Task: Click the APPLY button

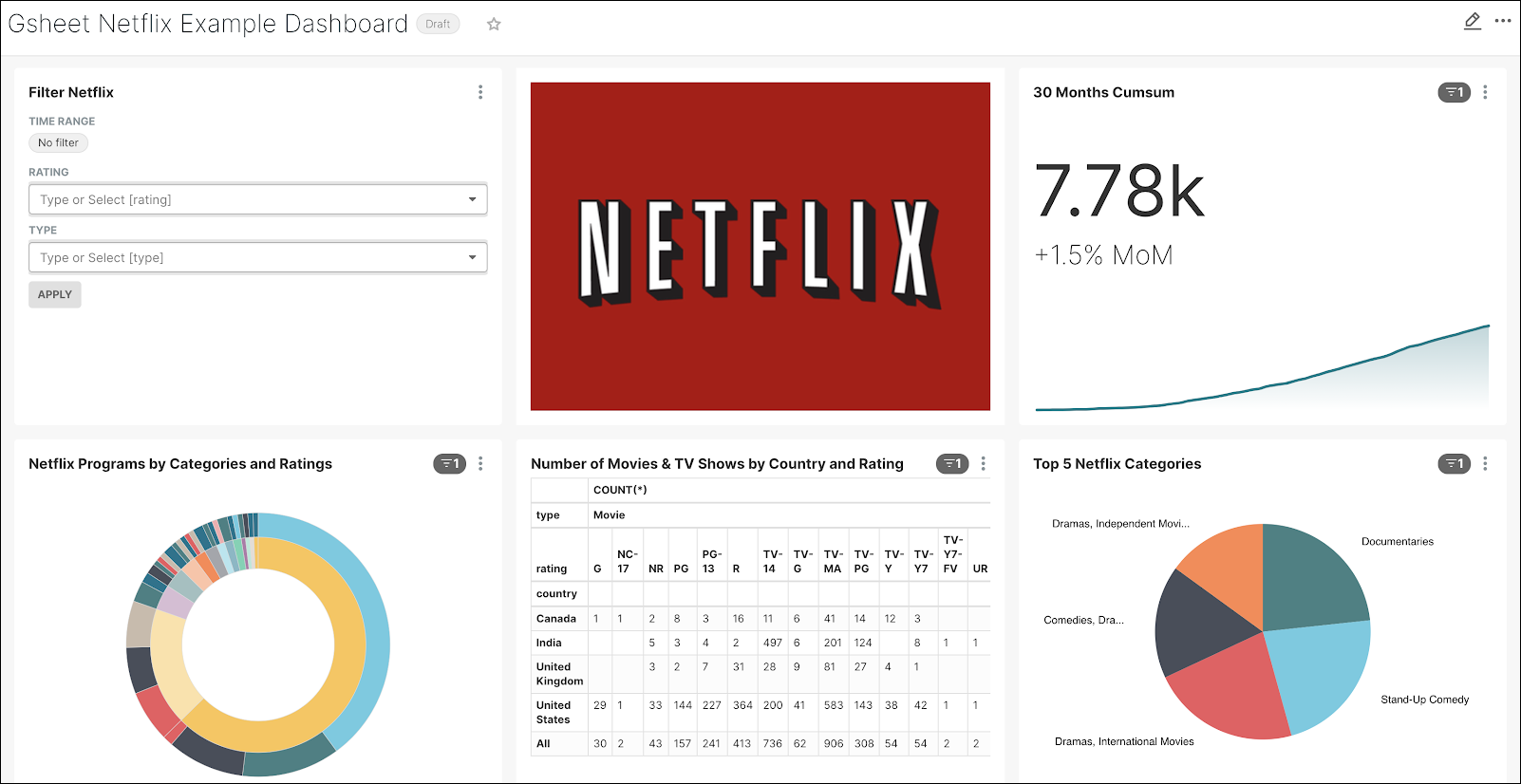Action: pyautogui.click(x=55, y=294)
